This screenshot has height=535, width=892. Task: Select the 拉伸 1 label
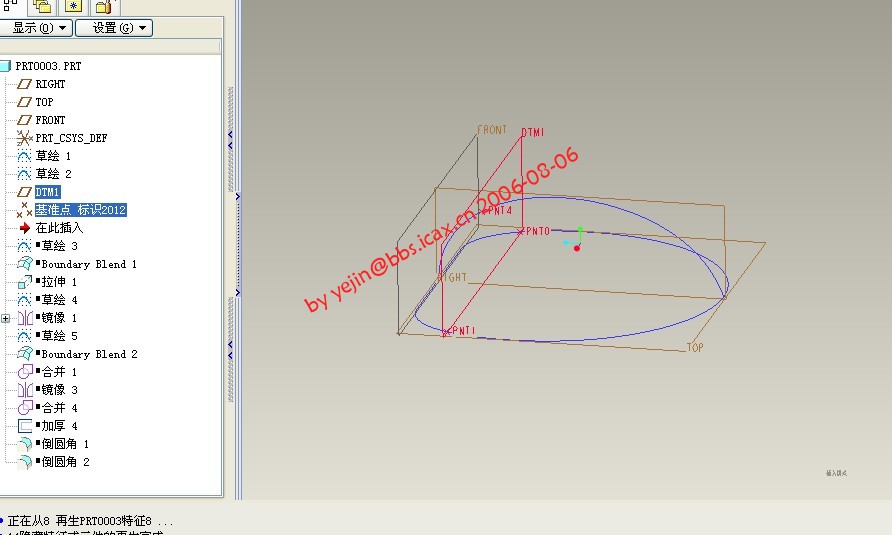tap(59, 282)
